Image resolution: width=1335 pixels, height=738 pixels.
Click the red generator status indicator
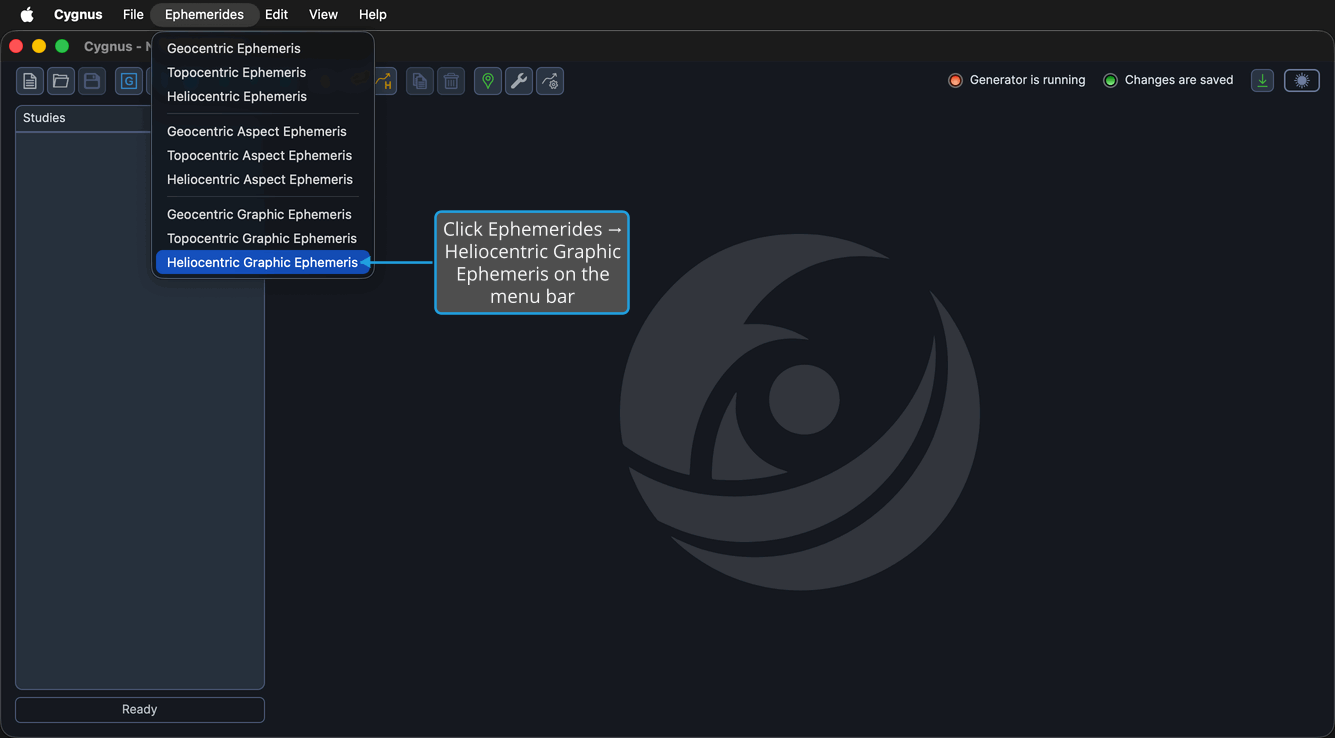tap(955, 80)
